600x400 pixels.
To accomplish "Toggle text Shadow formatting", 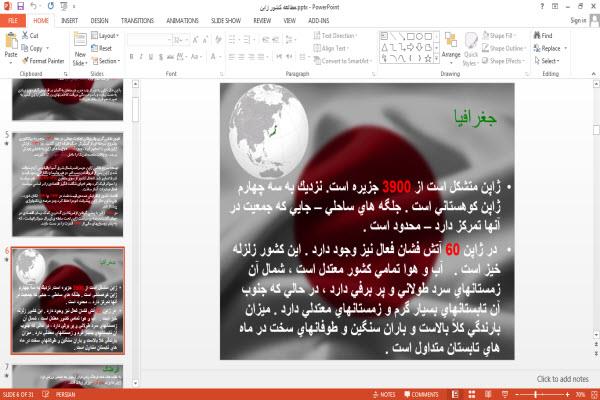I will tap(161, 57).
